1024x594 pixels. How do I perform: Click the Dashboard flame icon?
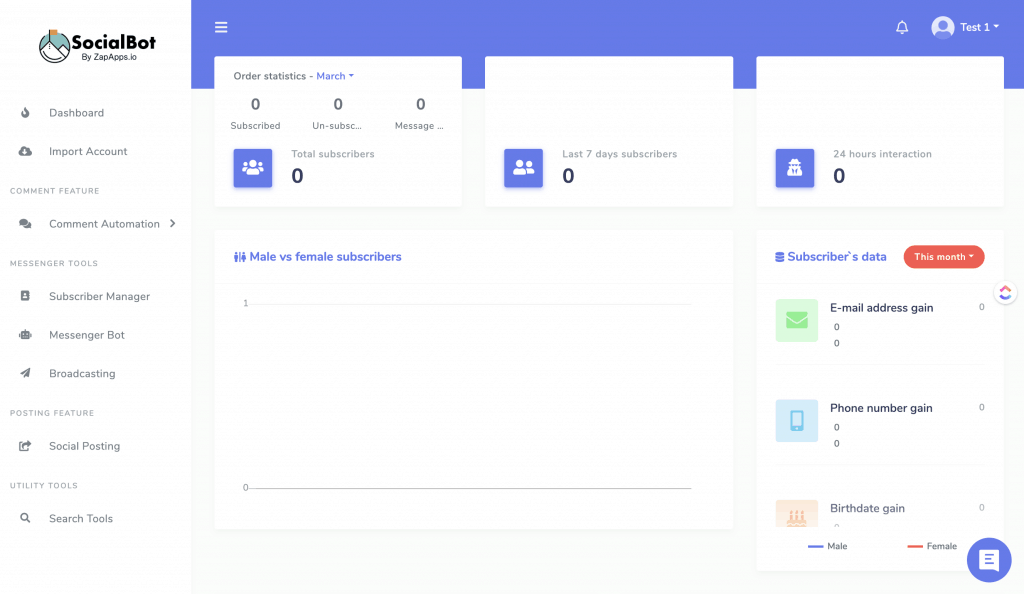pos(25,113)
